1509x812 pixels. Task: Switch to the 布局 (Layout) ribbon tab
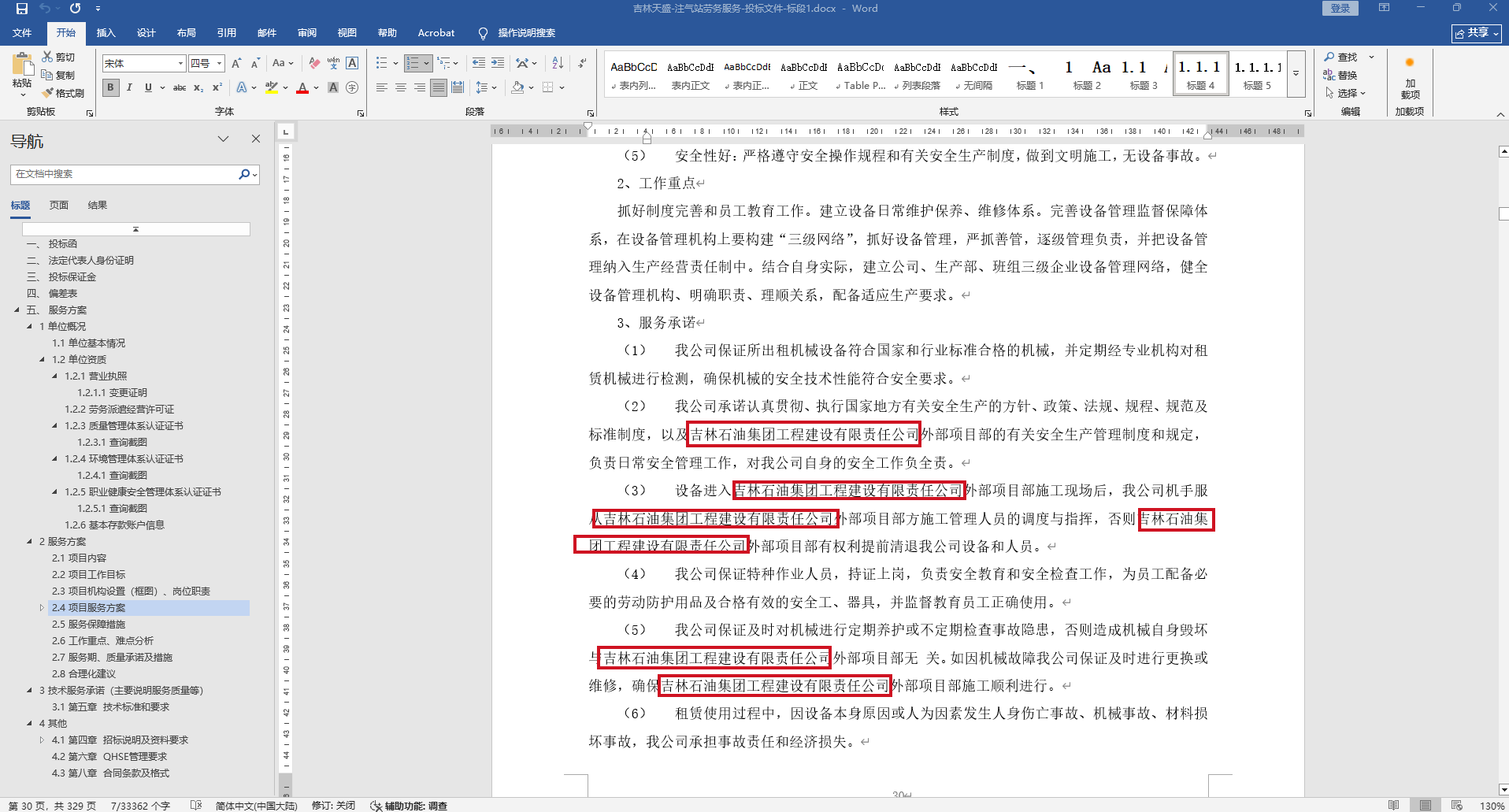point(186,33)
